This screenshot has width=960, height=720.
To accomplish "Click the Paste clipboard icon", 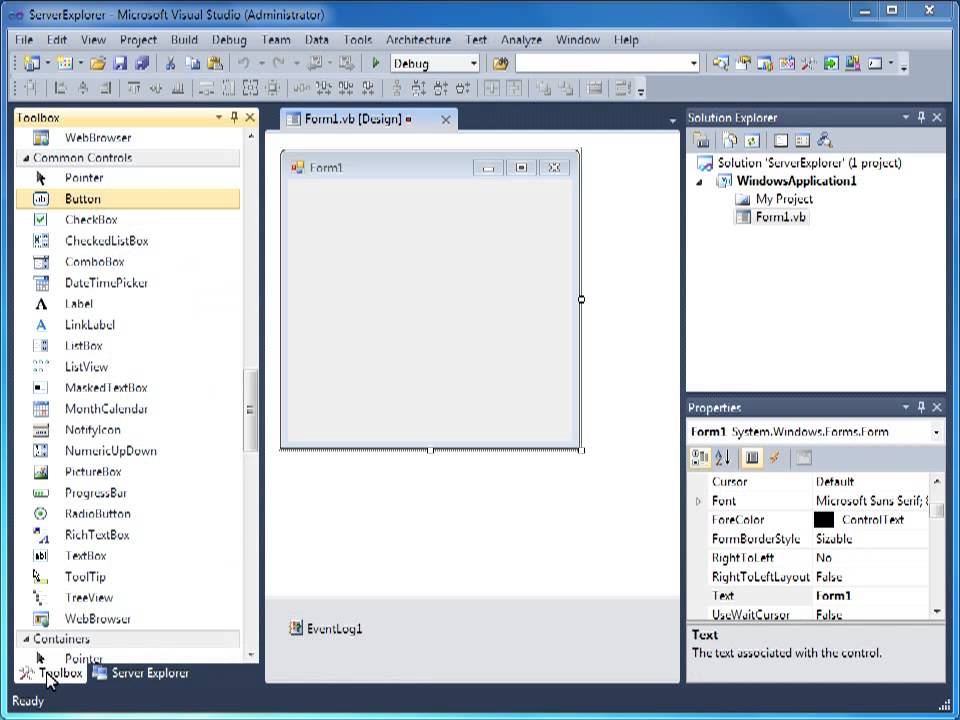I will click(215, 63).
